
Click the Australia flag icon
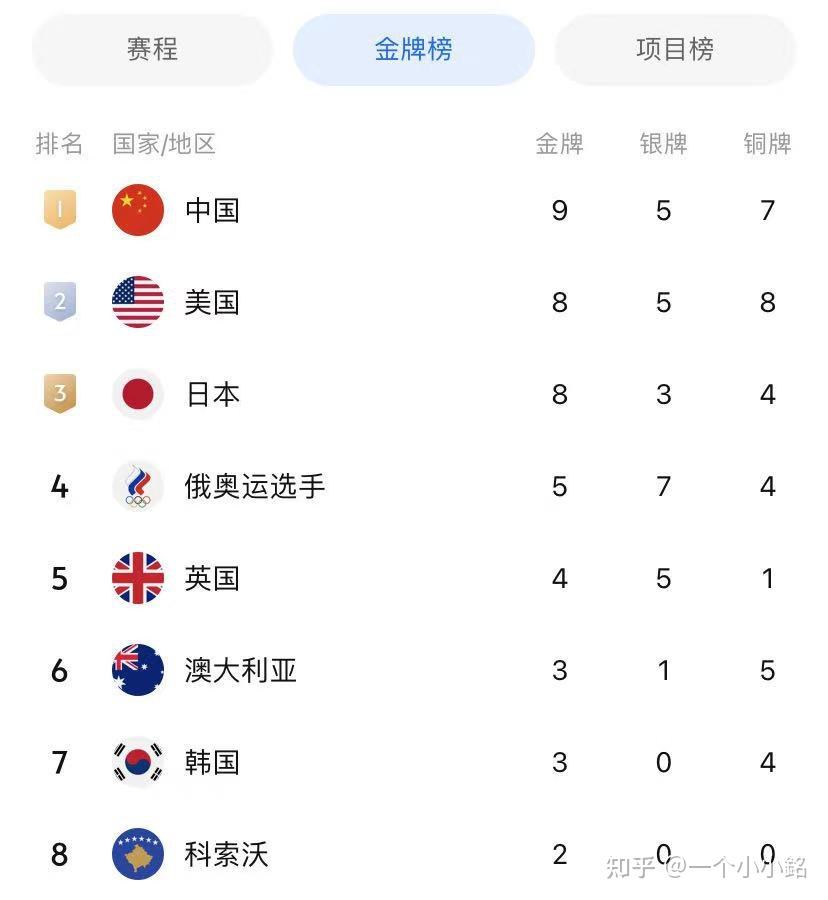[x=138, y=670]
